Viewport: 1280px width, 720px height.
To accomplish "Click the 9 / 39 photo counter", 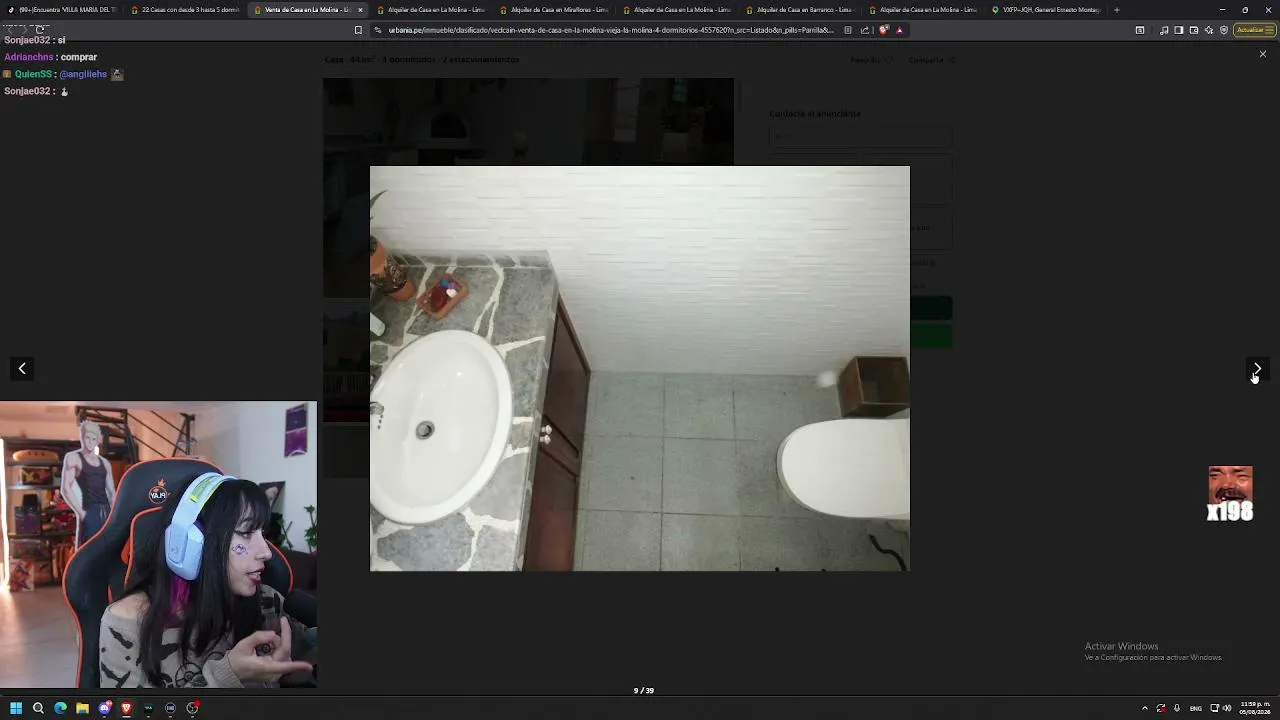I will tap(644, 691).
